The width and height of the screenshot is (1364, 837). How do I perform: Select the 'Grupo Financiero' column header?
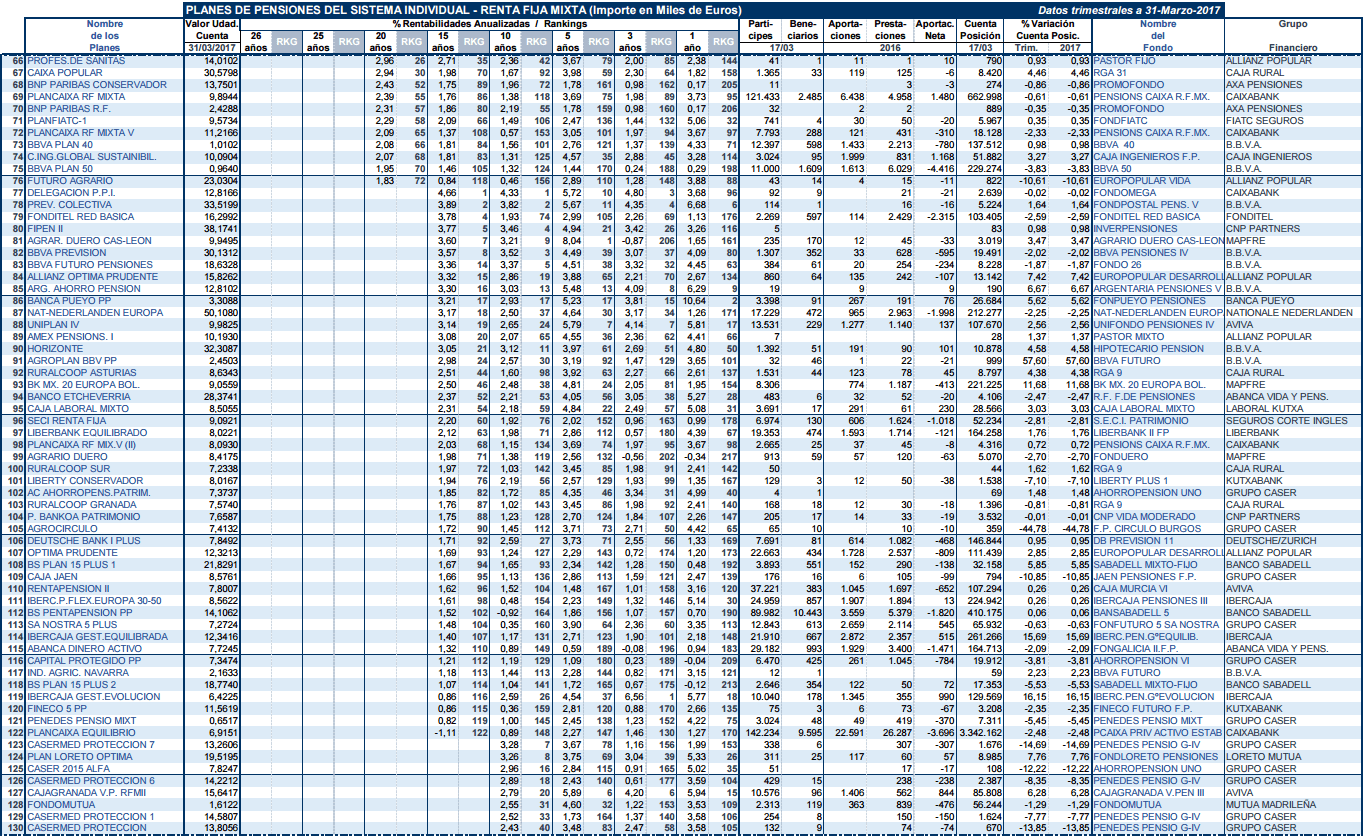point(1292,35)
